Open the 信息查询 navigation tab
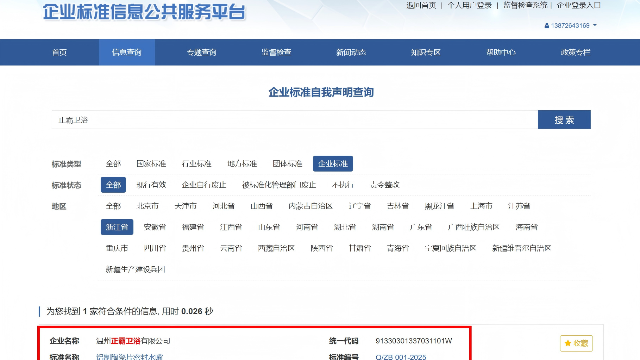Image resolution: width=640 pixels, height=360 pixels. 127,52
